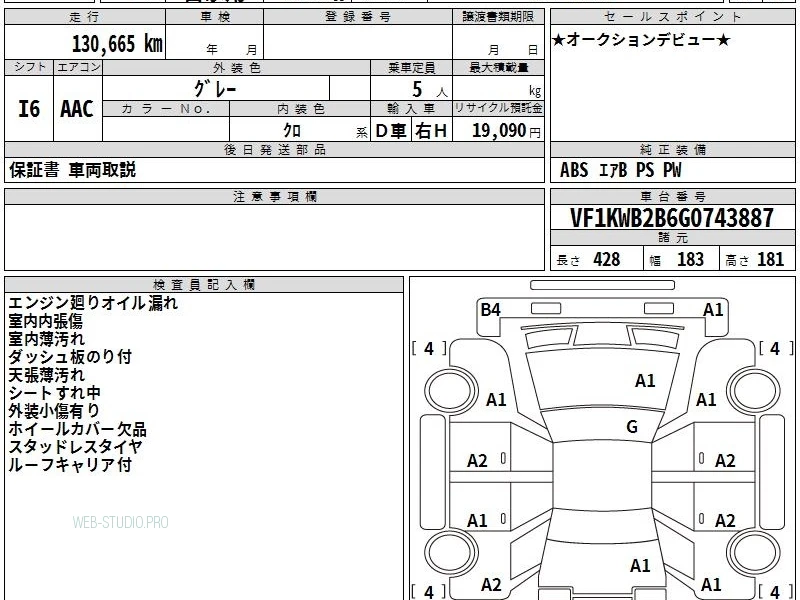The width and height of the screenshot is (800, 600).
Task: Select the "エアコン" label
Action: pyautogui.click(x=78, y=67)
